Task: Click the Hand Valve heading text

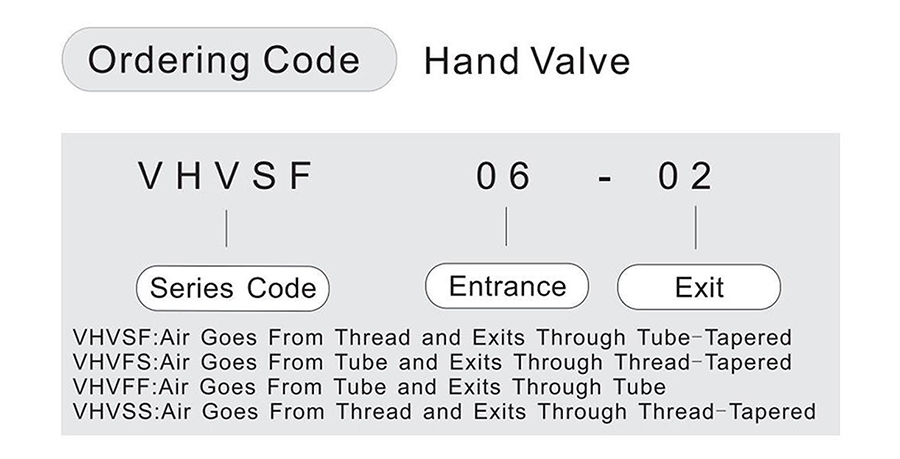Action: click(526, 61)
